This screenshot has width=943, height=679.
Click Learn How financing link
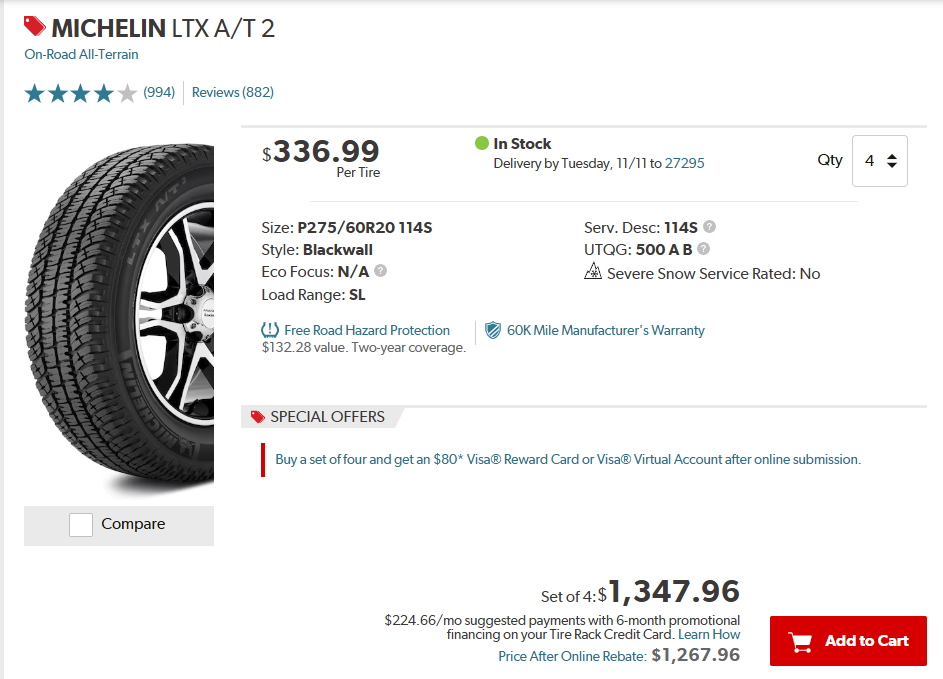pyautogui.click(x=709, y=634)
